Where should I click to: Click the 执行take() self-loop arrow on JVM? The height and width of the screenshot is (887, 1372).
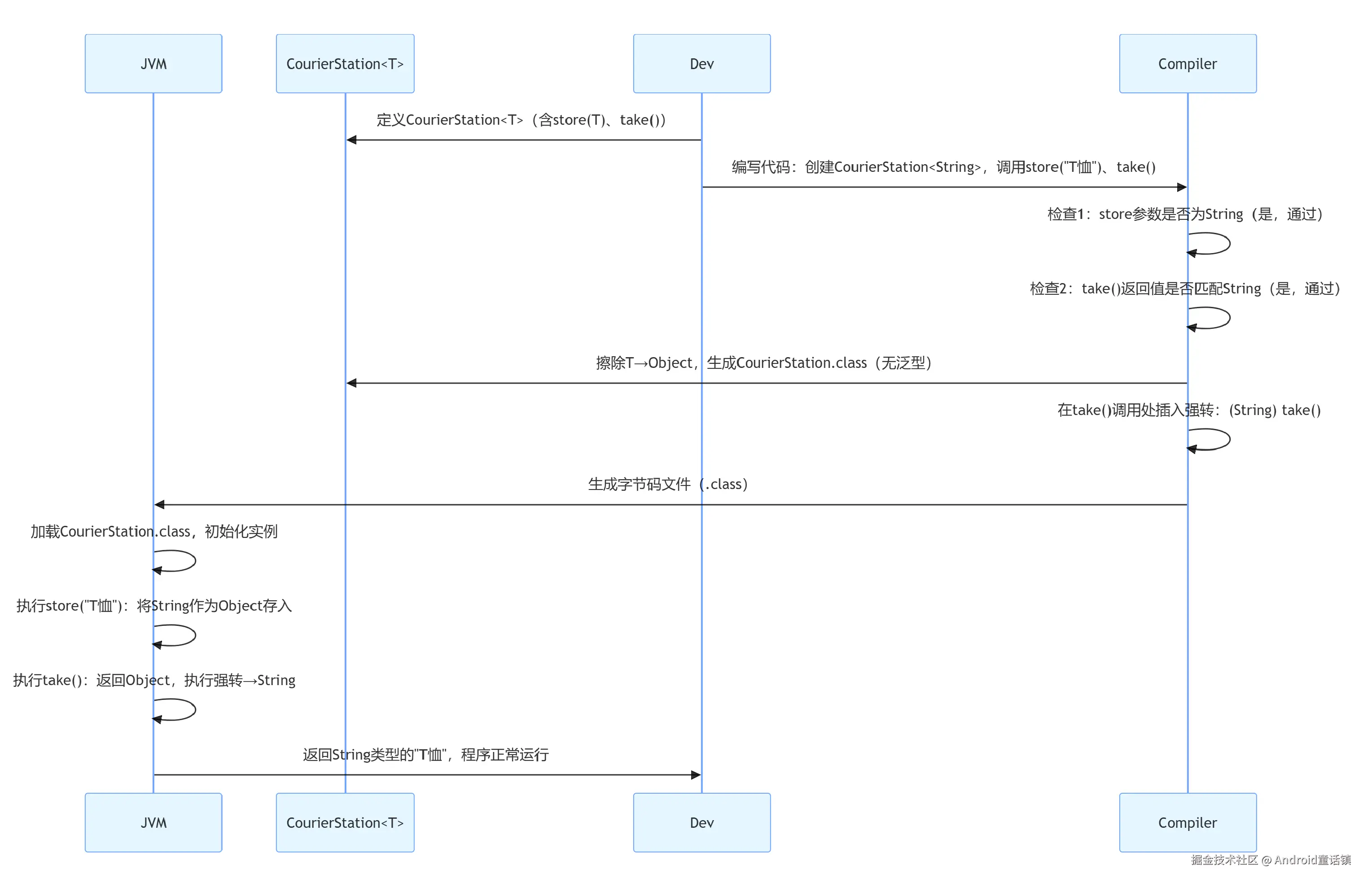point(175,710)
